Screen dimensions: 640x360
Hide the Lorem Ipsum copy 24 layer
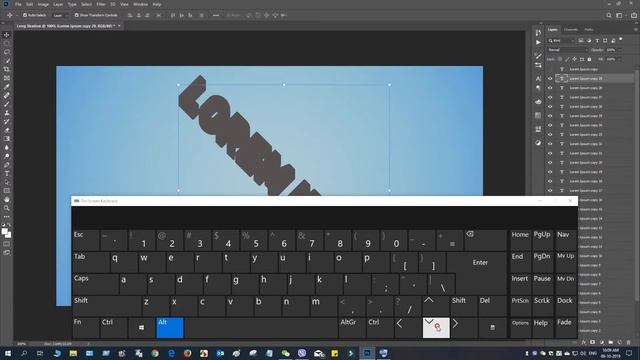click(x=550, y=125)
